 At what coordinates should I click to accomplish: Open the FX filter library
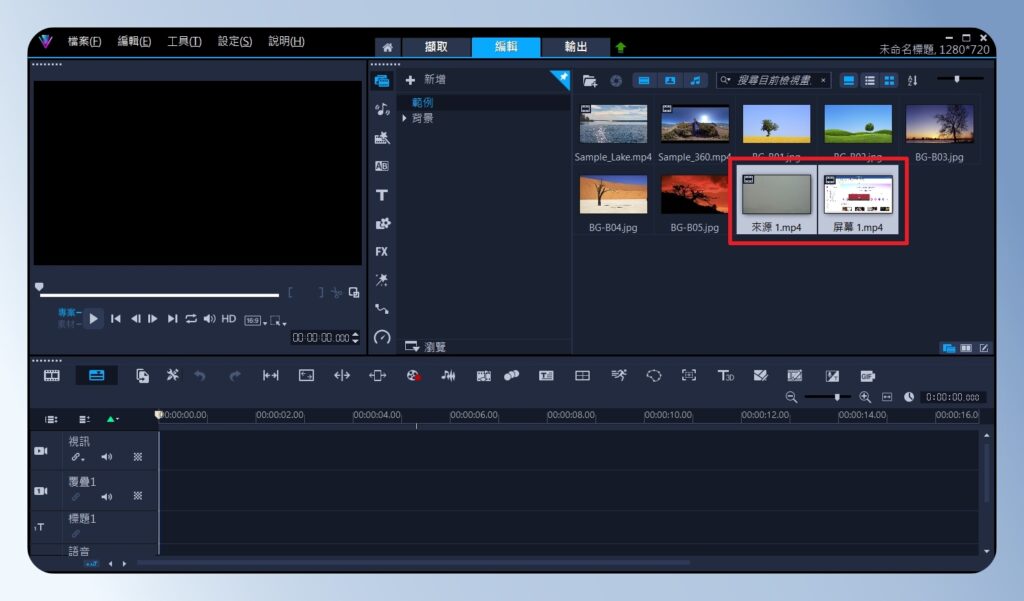point(382,252)
